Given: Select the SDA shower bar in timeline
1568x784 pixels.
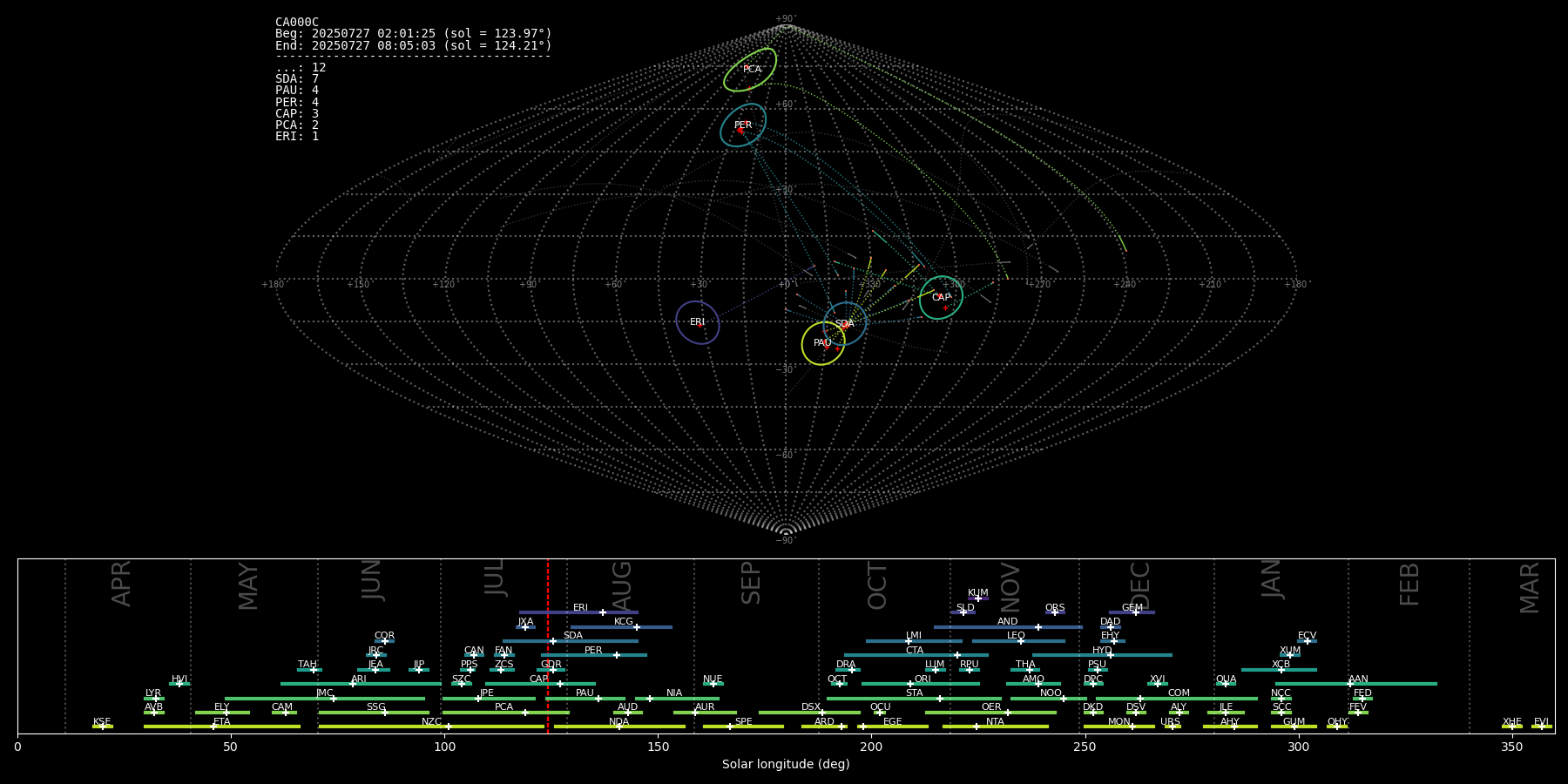Looking at the screenshot, I should (571, 641).
